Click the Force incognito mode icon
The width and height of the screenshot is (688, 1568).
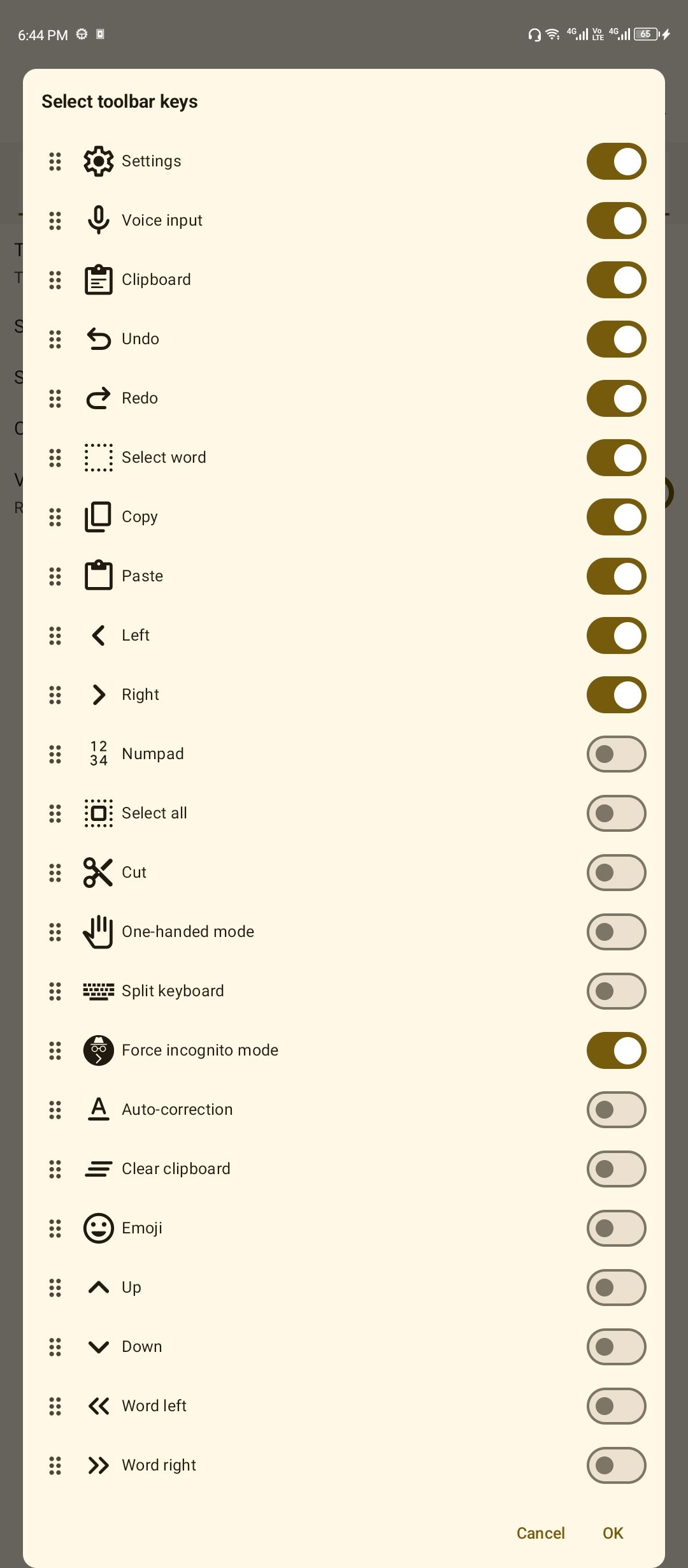99,1050
